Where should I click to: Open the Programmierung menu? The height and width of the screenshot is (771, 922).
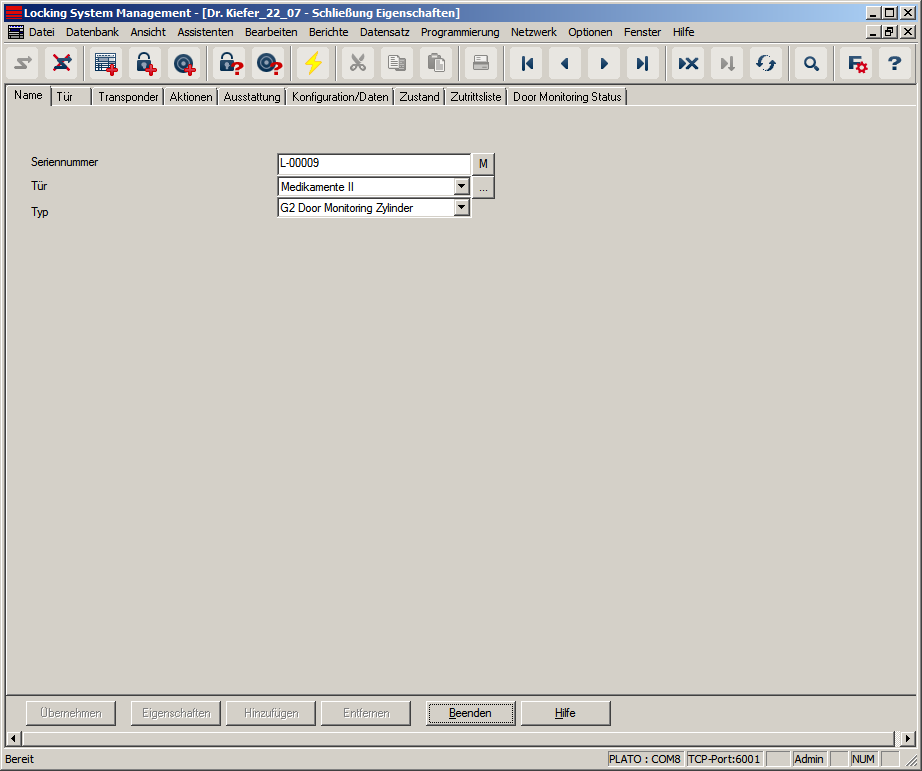click(459, 32)
